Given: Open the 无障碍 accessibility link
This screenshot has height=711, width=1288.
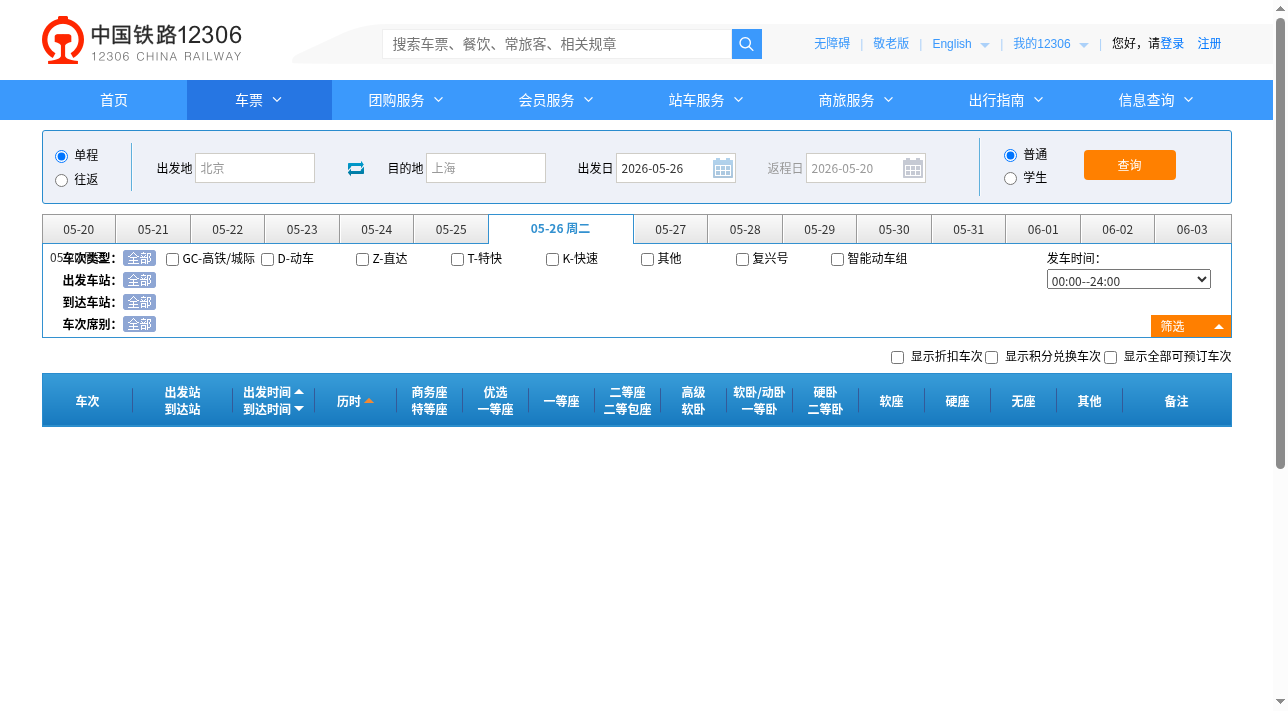Looking at the screenshot, I should (832, 44).
